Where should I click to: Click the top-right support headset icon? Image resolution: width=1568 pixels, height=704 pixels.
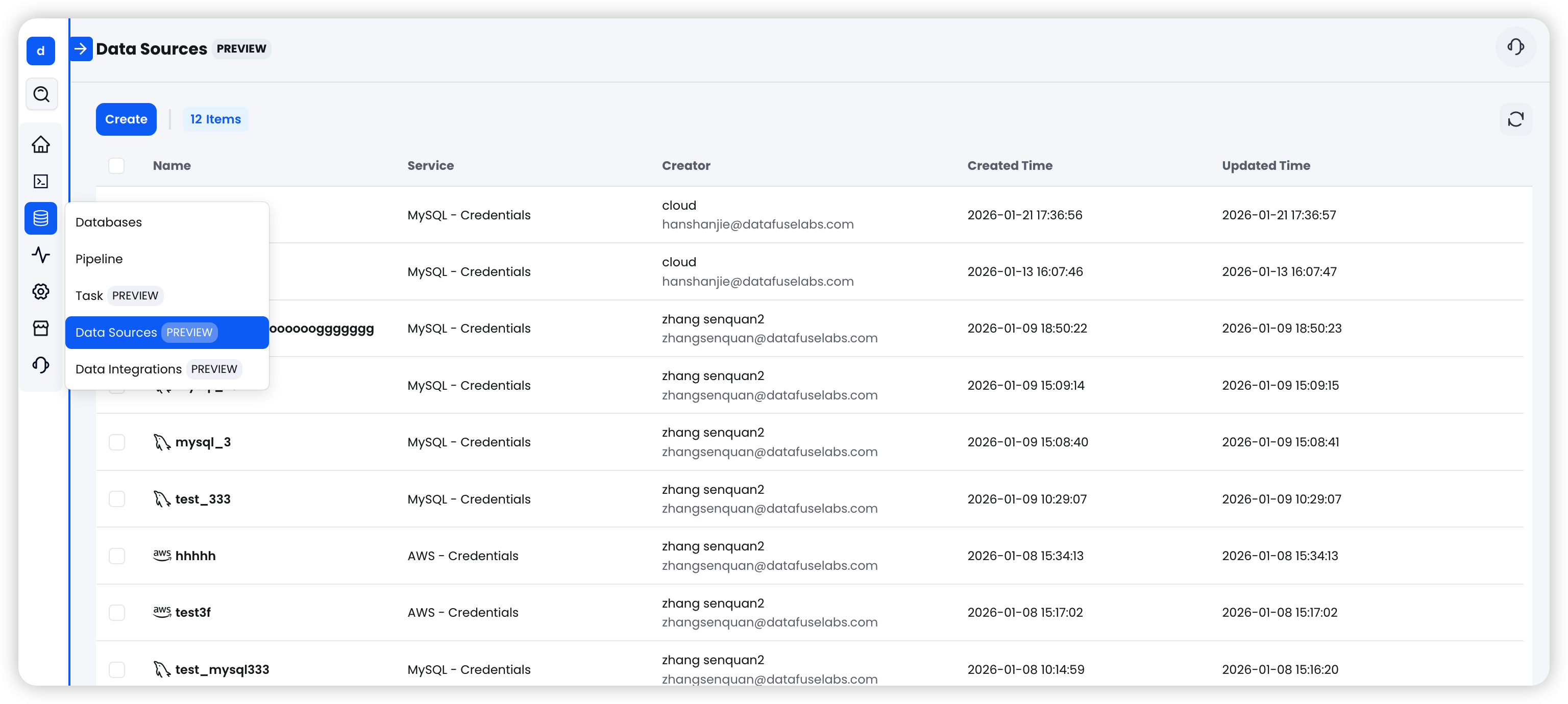1515,47
